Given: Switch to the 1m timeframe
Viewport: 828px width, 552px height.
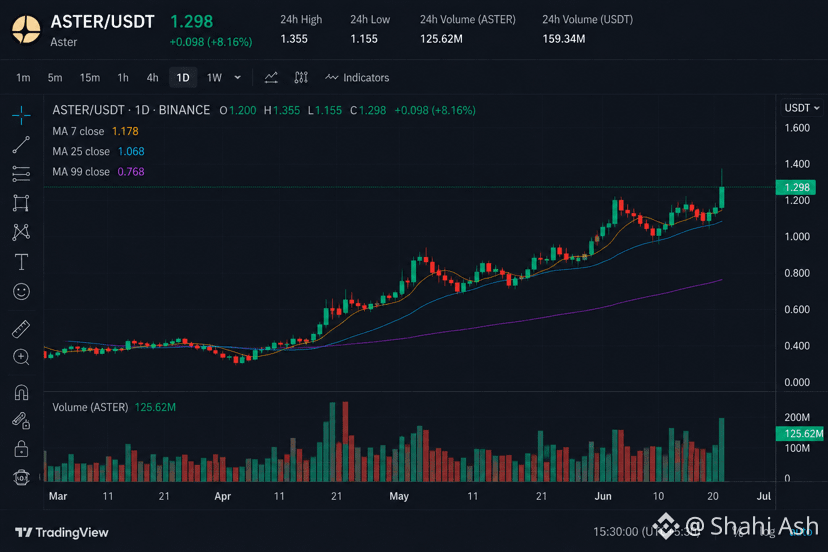Looking at the screenshot, I should 23,78.
